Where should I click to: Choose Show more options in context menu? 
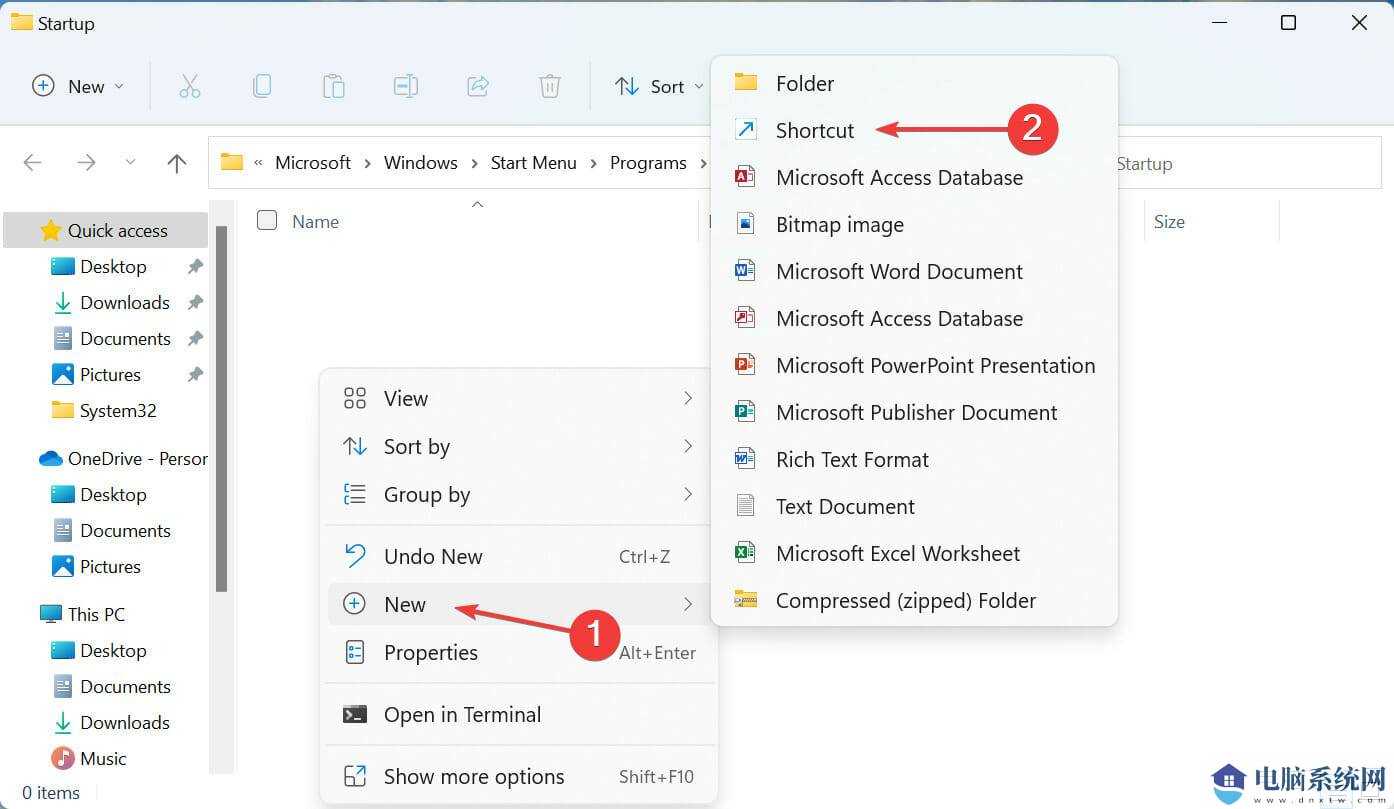click(x=518, y=777)
